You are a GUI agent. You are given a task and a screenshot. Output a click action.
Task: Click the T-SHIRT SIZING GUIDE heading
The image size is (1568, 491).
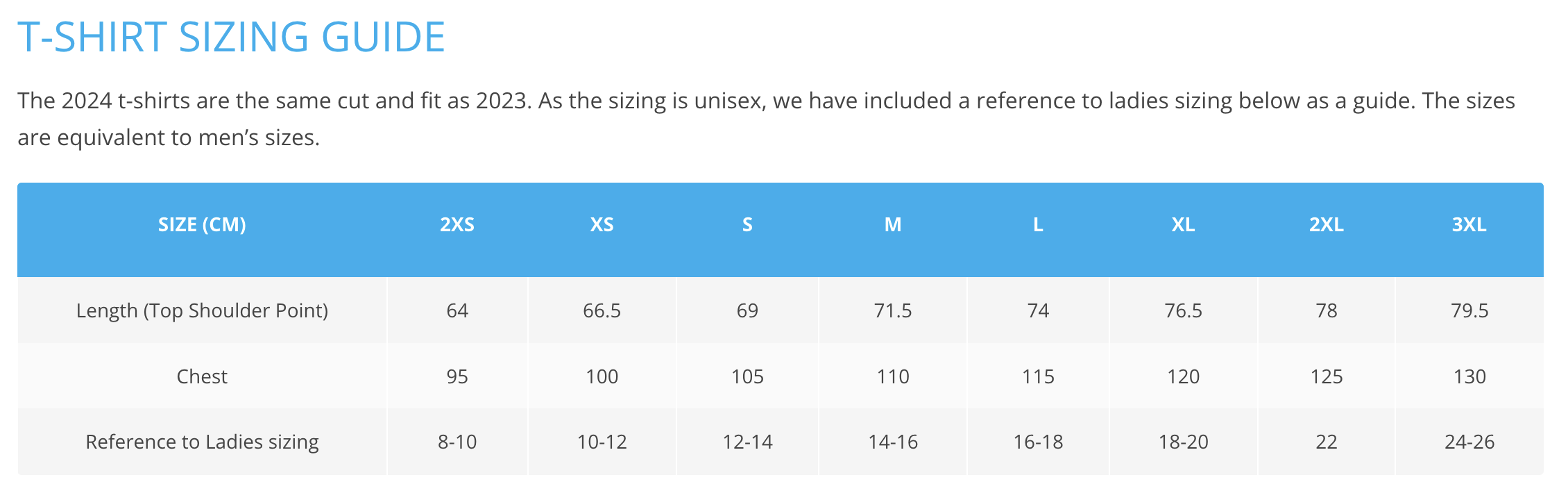pyautogui.click(x=231, y=37)
